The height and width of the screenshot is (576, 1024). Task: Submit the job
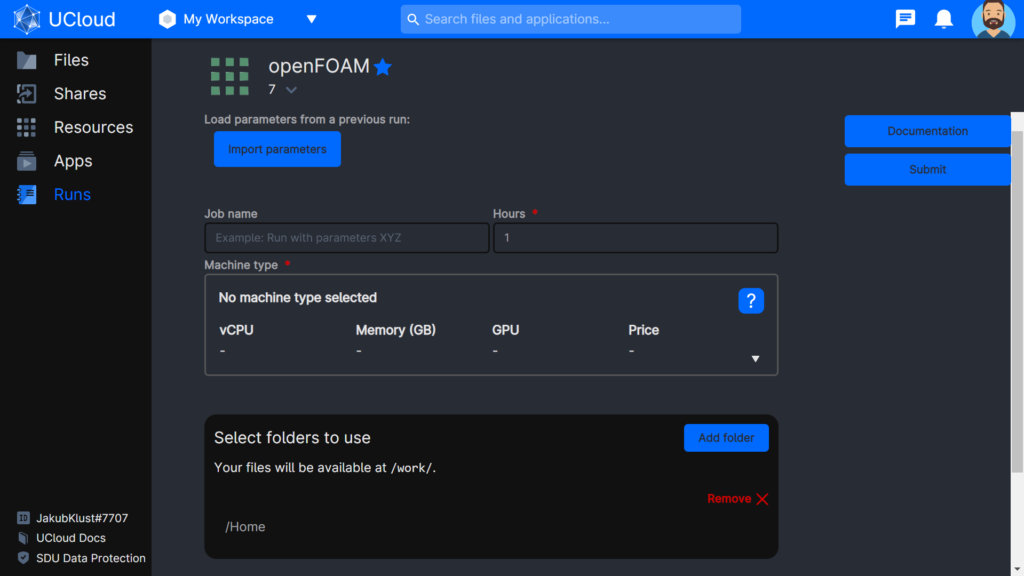click(927, 170)
